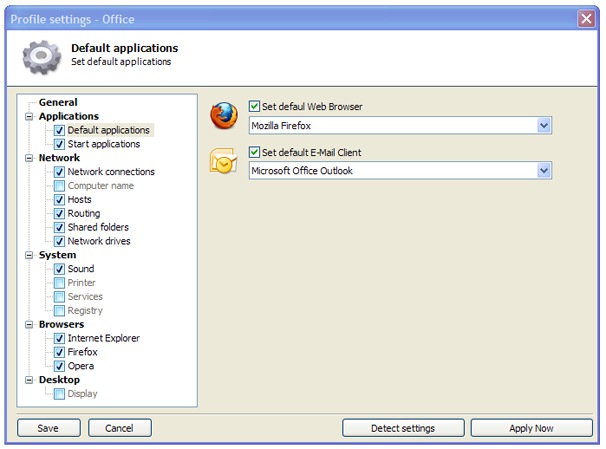Click the Save button
The image size is (606, 449).
[49, 428]
